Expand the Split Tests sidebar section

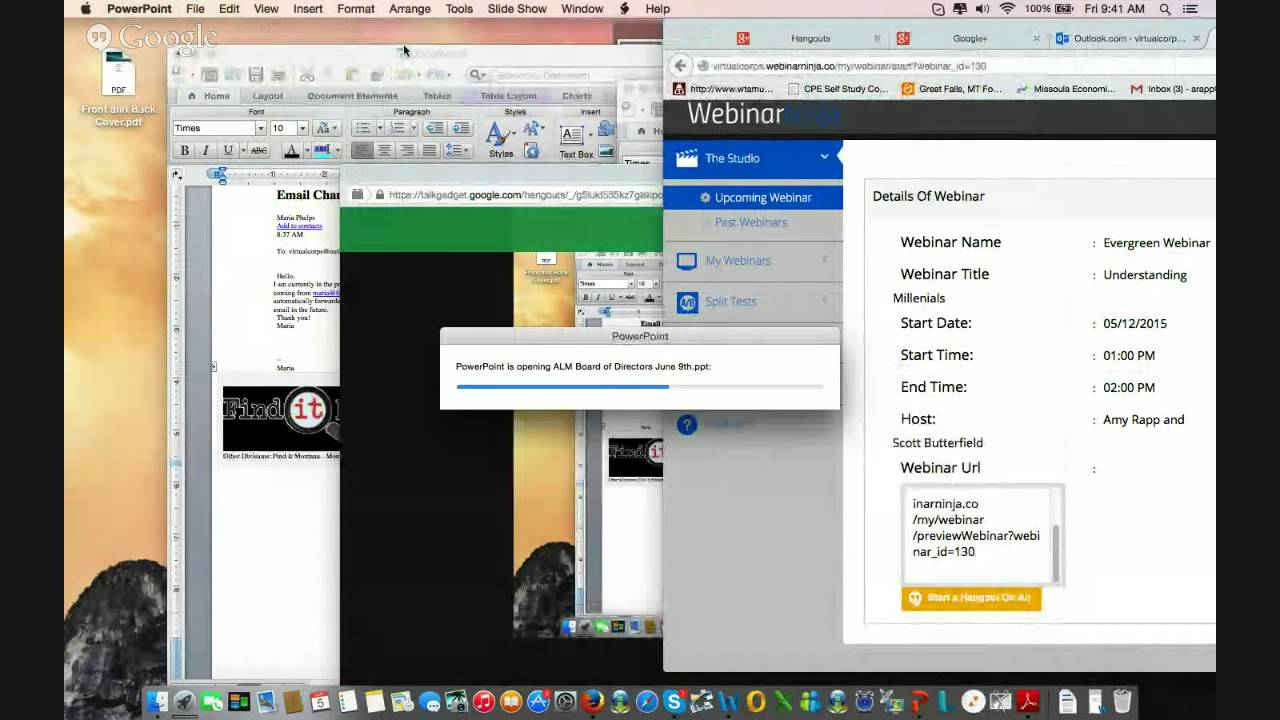click(x=753, y=301)
